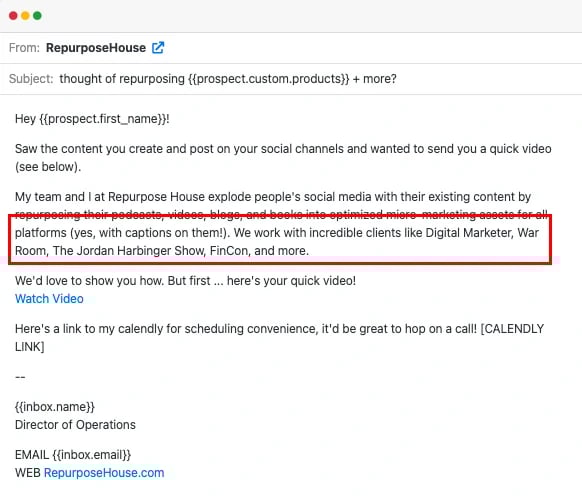582x499 pixels.
Task: Click the red highlighted clients paragraph
Action: [280, 239]
